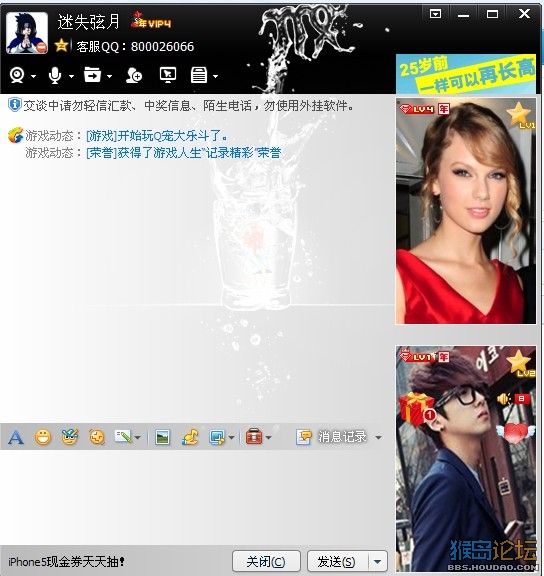Screen dimensions: 544x576
Task: Start a voice call with microphone icon
Action: [x=55, y=75]
